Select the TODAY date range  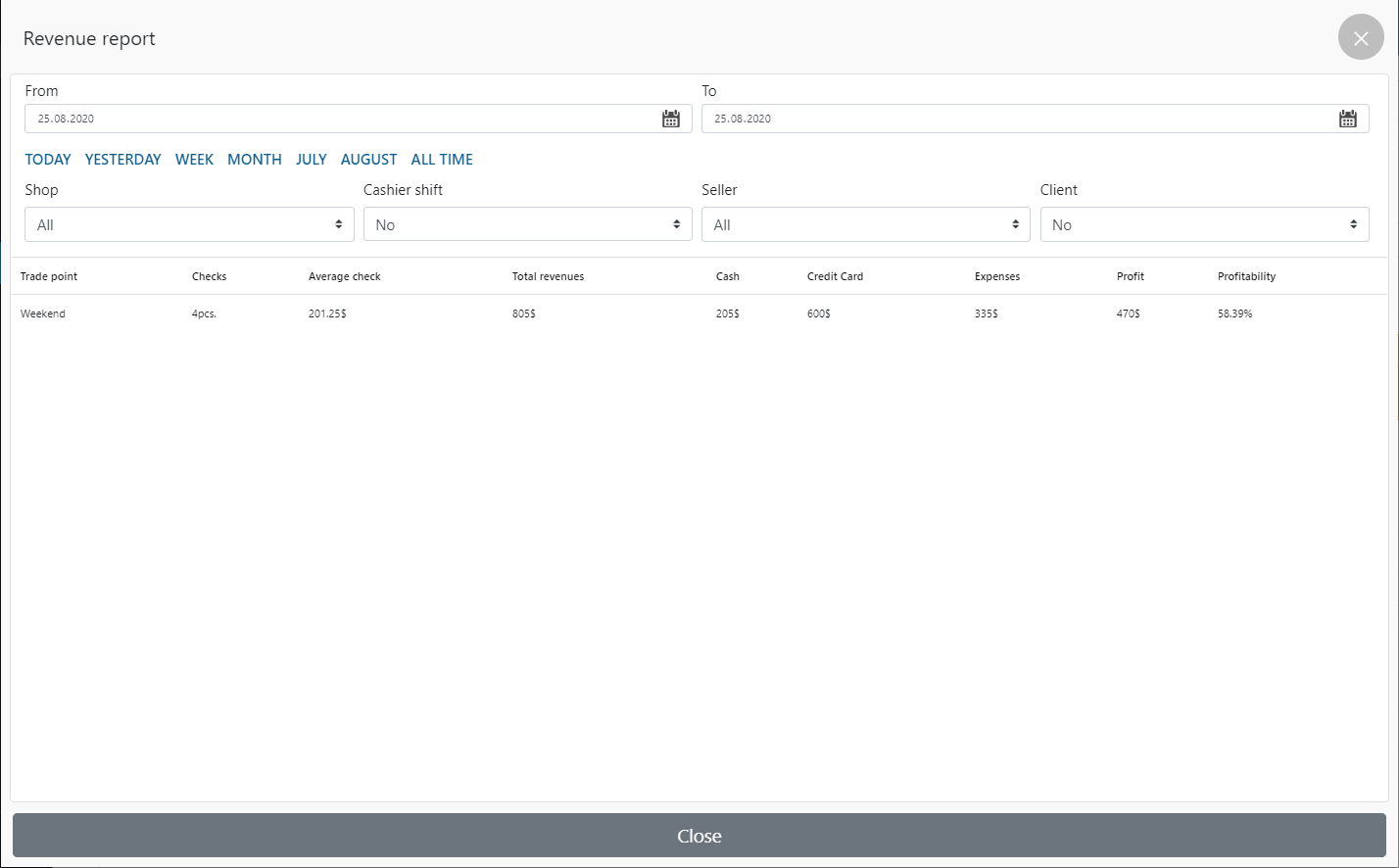pos(48,160)
